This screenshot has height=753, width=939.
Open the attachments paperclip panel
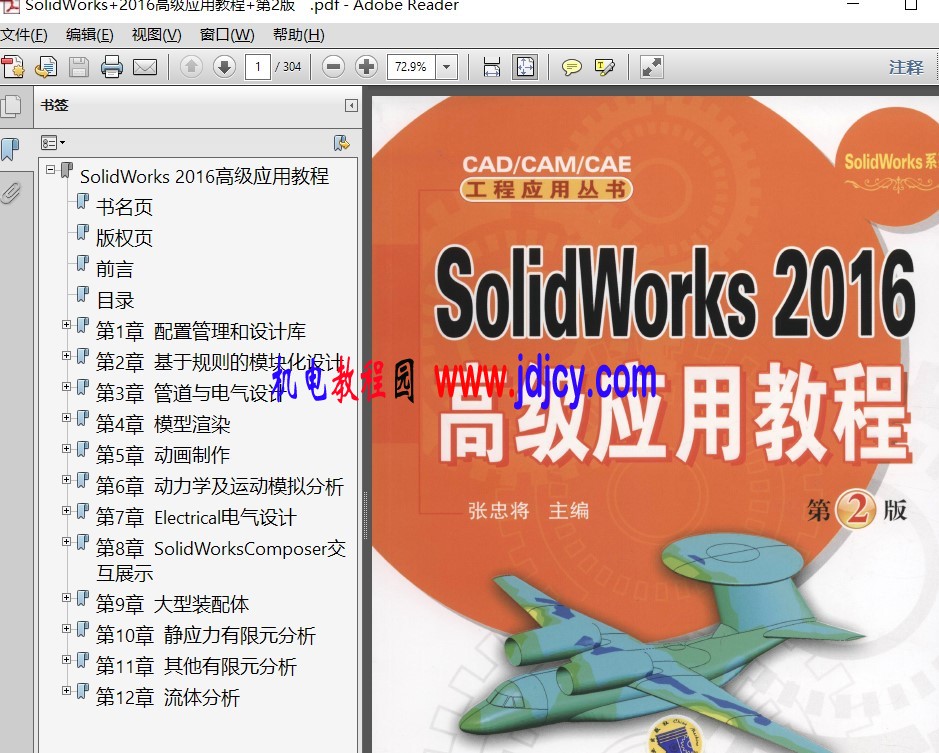click(10, 192)
